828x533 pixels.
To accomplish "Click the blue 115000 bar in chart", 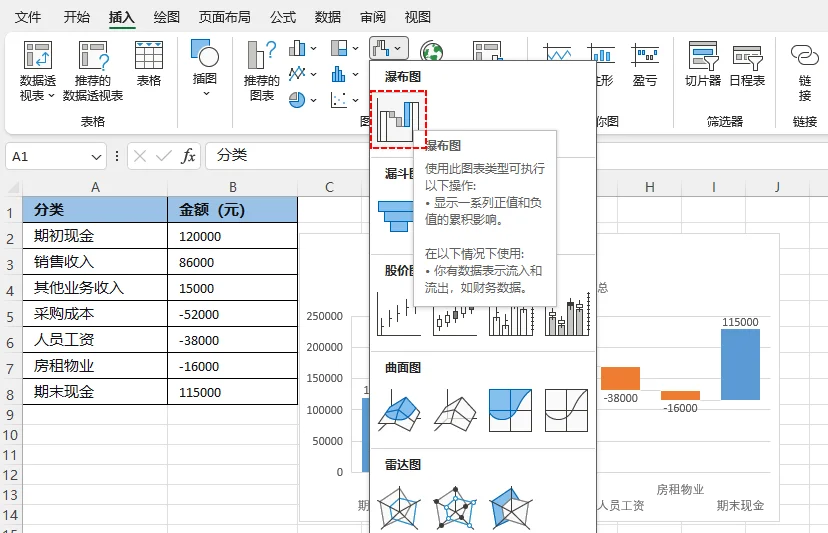I will coord(740,364).
